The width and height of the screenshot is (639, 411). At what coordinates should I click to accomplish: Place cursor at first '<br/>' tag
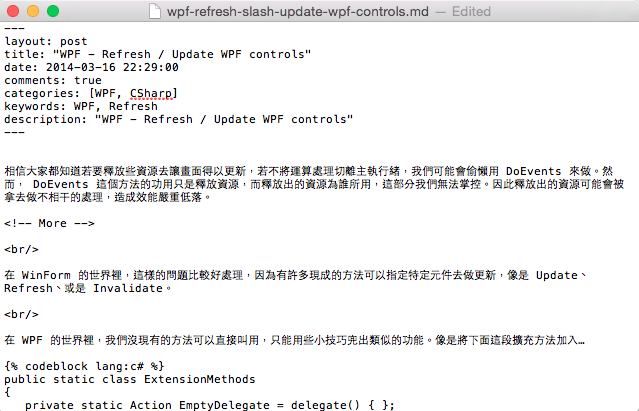point(21,249)
